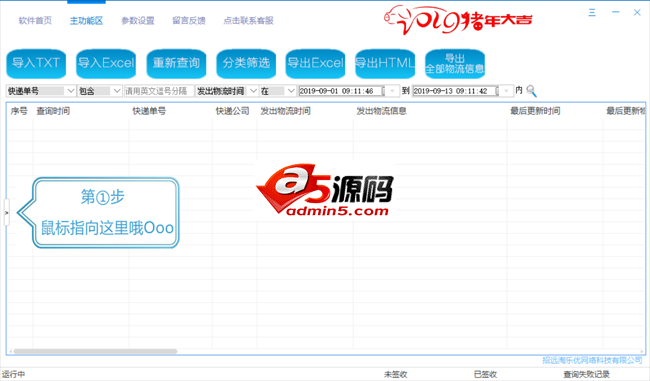This screenshot has height=381, width=650.
Task: Click the horizontal scrollbar thumb
Action: 95,351
